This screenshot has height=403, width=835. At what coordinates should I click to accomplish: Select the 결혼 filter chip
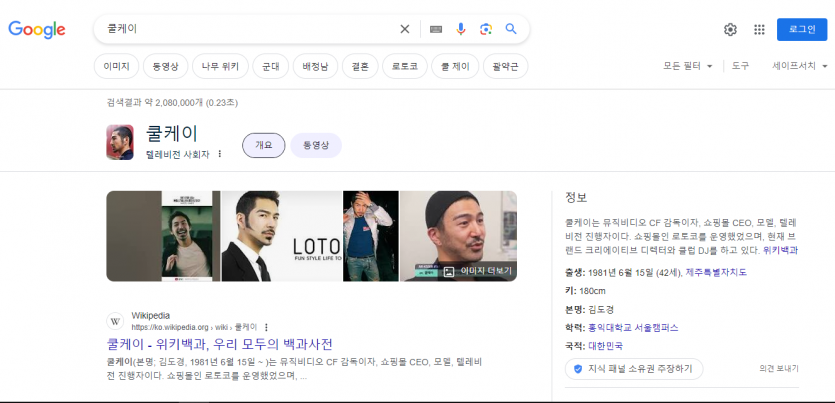360,67
